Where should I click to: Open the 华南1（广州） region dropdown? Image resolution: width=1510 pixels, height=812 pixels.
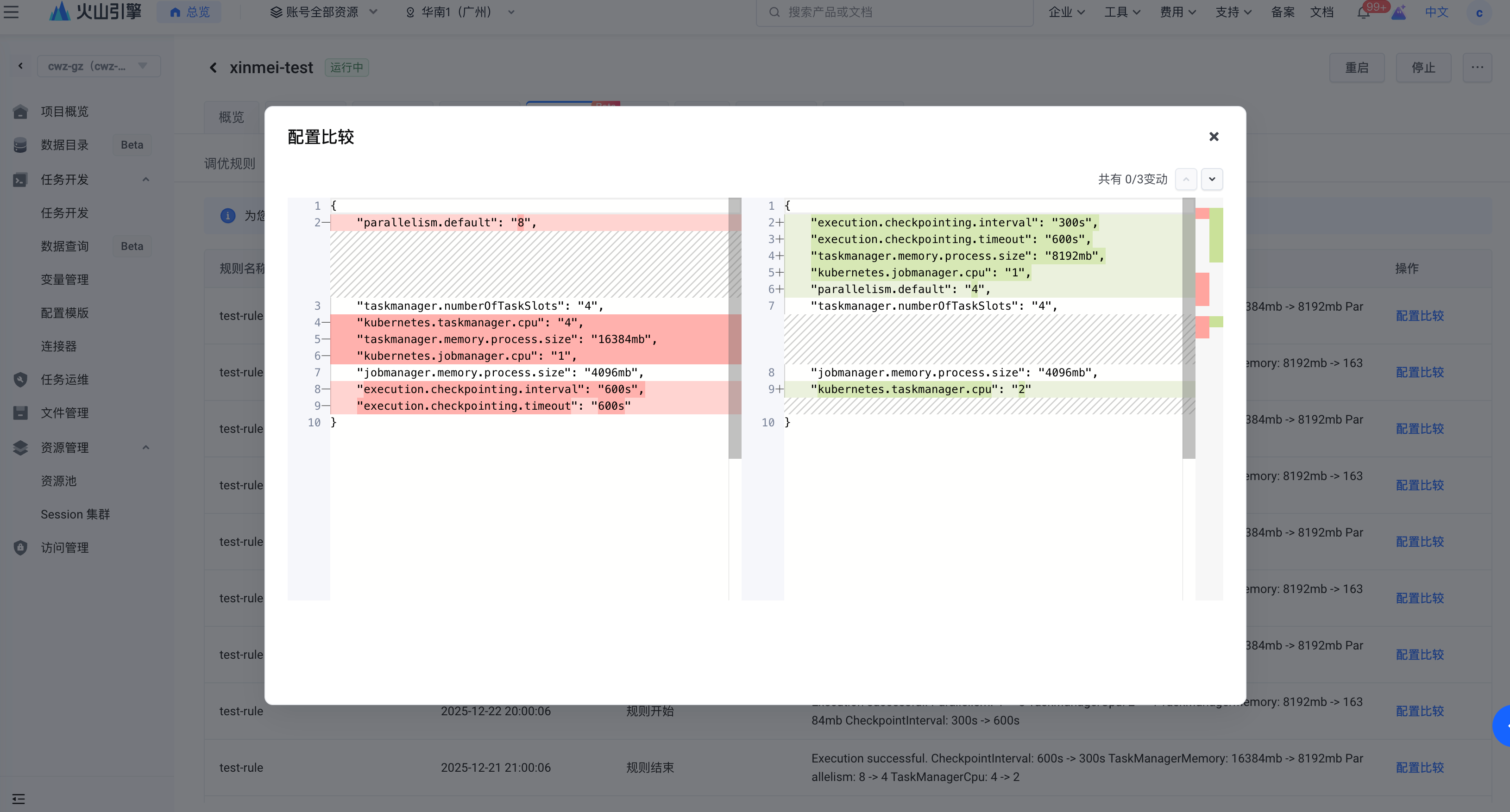459,12
